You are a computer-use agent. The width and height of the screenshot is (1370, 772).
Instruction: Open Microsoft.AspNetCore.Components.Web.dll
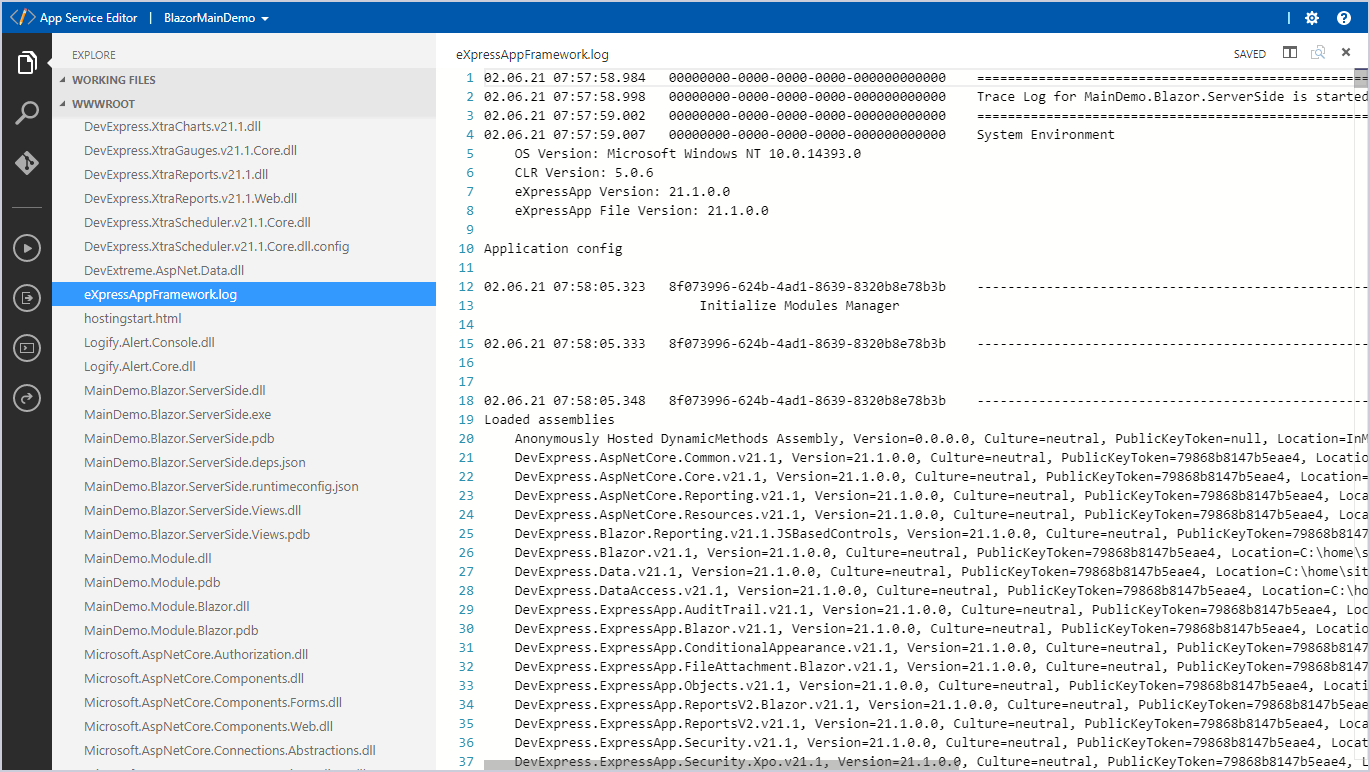pos(209,726)
